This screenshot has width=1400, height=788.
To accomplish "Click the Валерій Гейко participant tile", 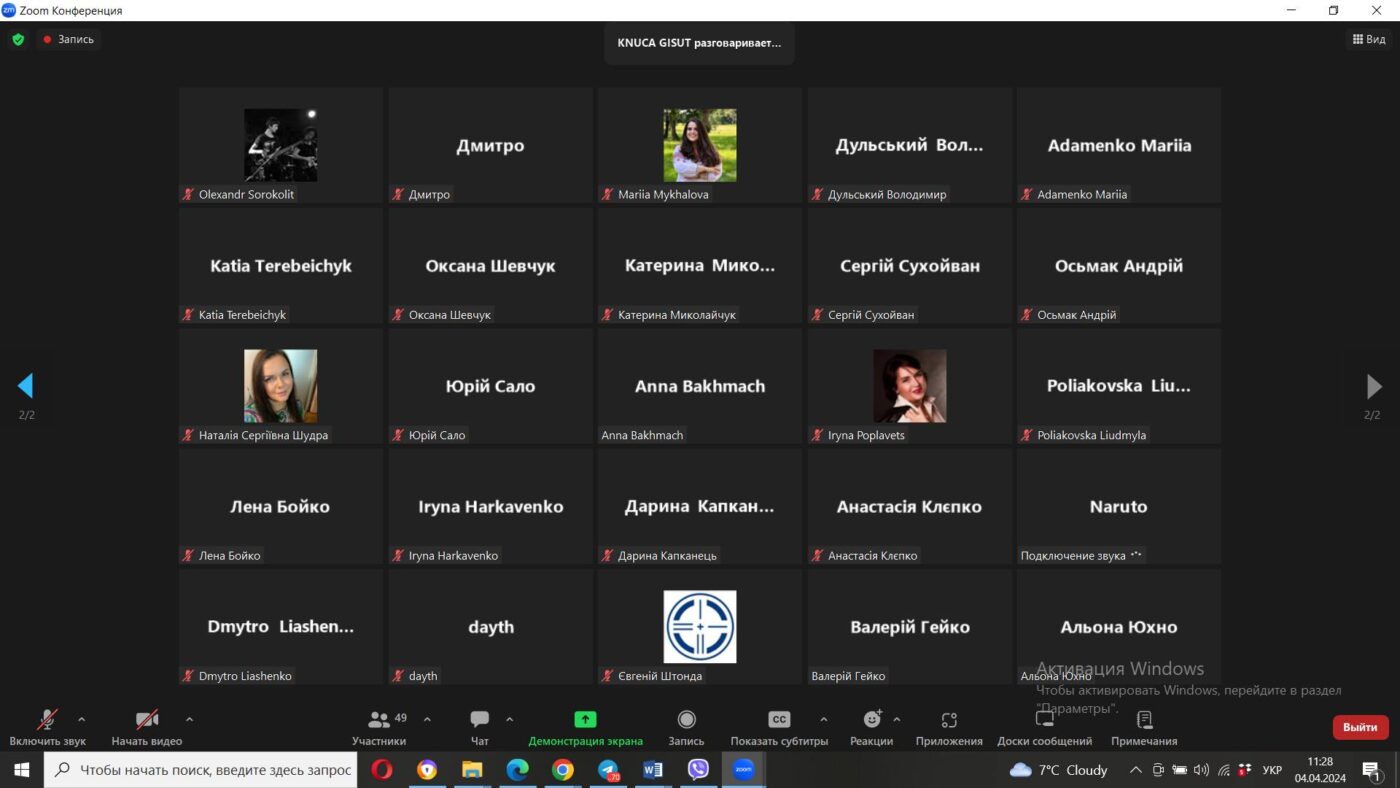I will pyautogui.click(x=910, y=627).
